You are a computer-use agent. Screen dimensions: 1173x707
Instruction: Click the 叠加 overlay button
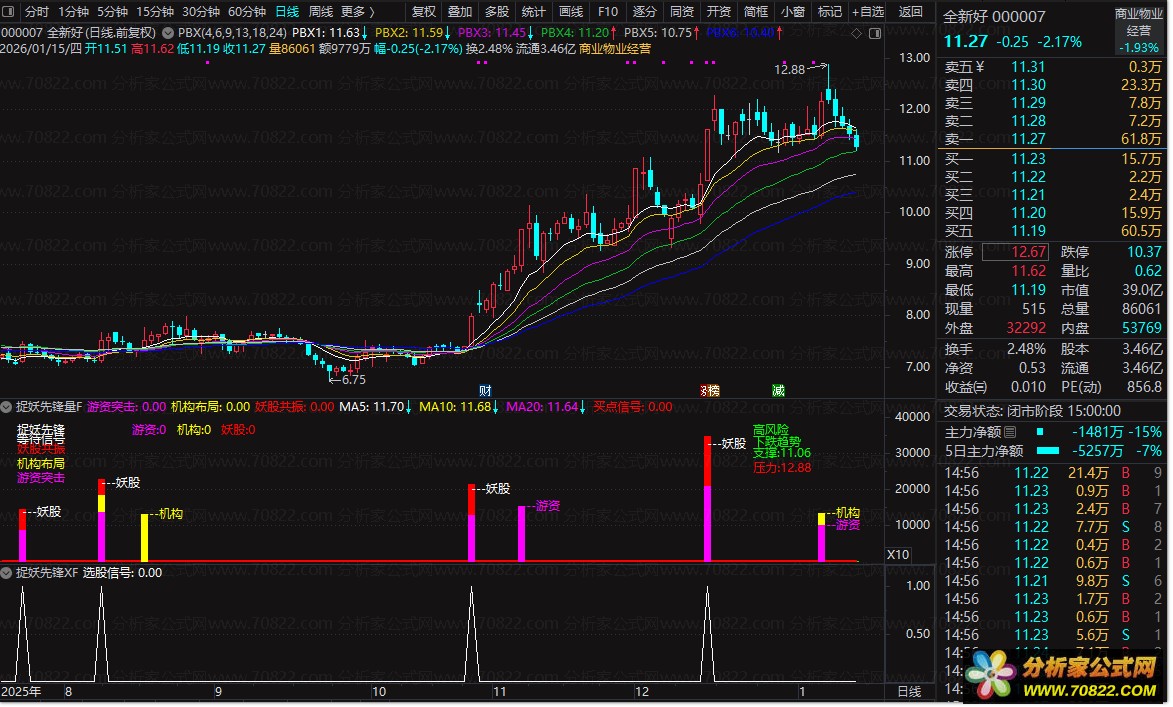[x=460, y=11]
